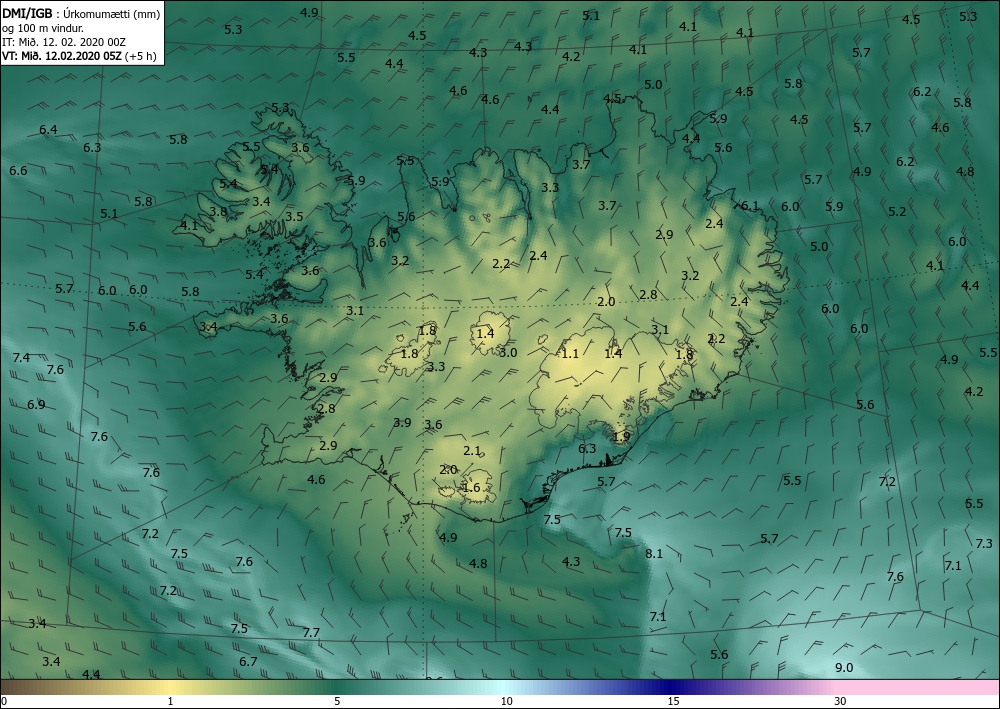This screenshot has height=709, width=1000.
Task: Click the 'DMI/IGB : Úrkomumætti (mm)' title text
Action: click(x=81, y=13)
